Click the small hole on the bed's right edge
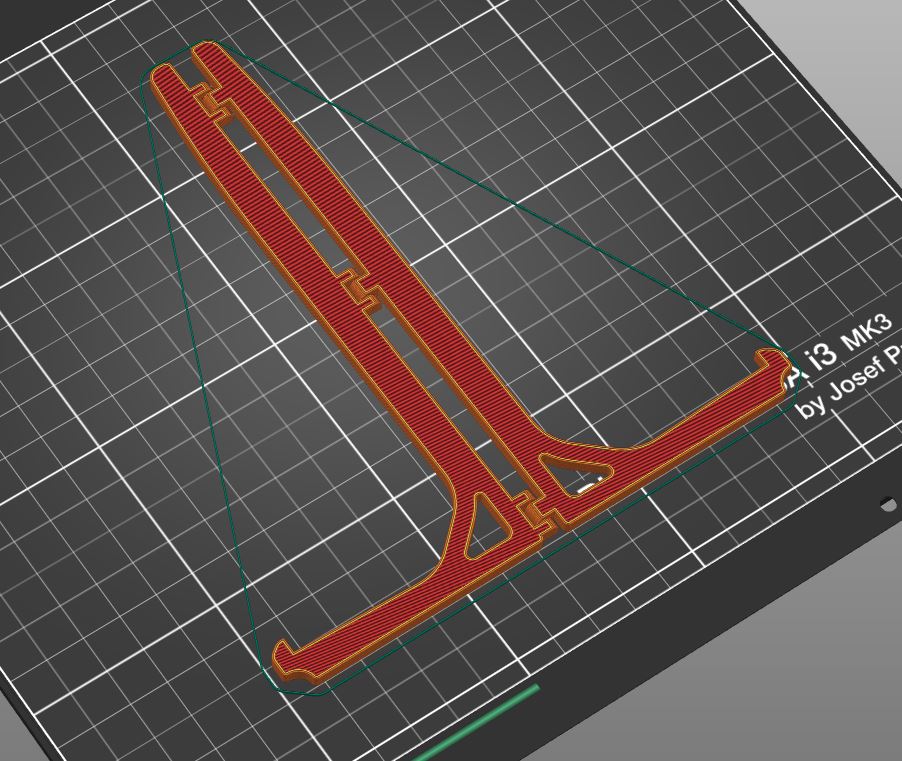This screenshot has height=761, width=902. (888, 506)
